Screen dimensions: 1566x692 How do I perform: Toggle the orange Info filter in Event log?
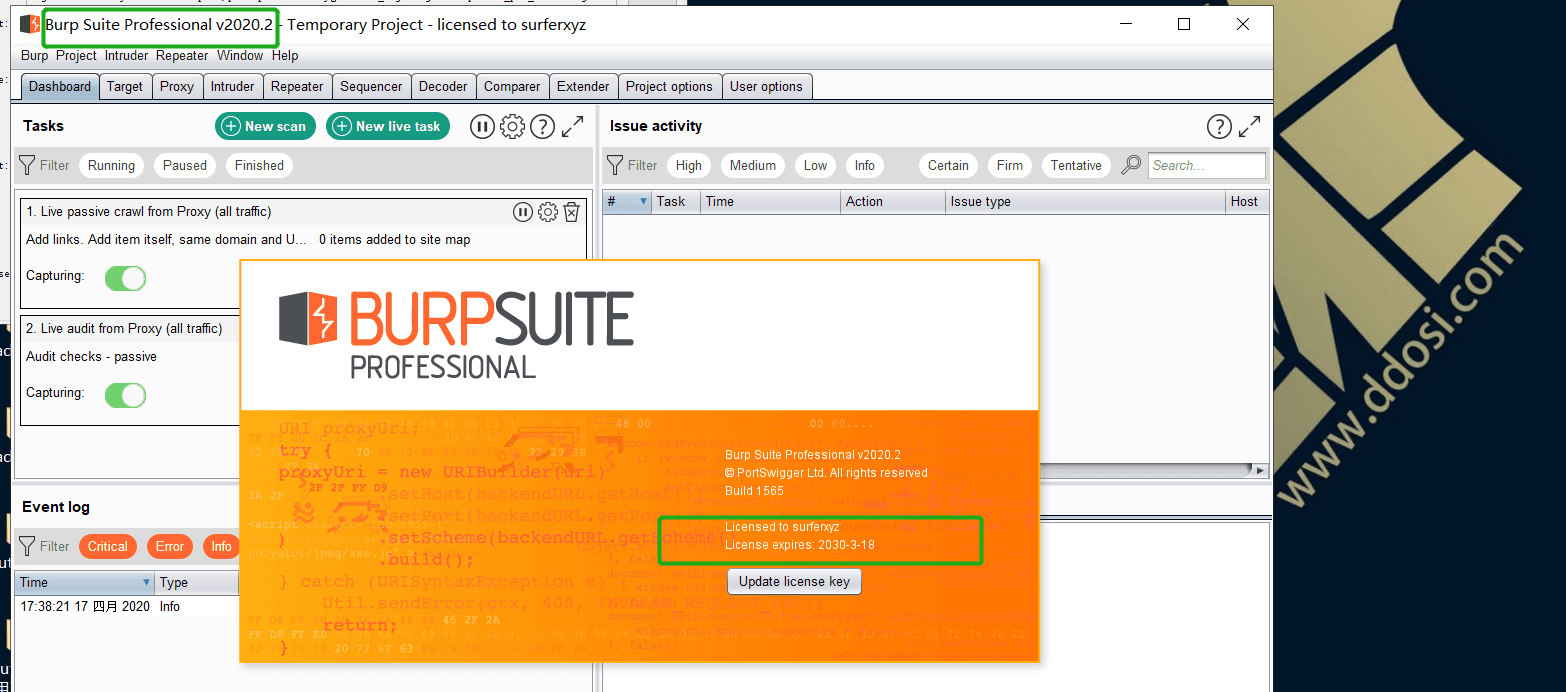click(222, 546)
